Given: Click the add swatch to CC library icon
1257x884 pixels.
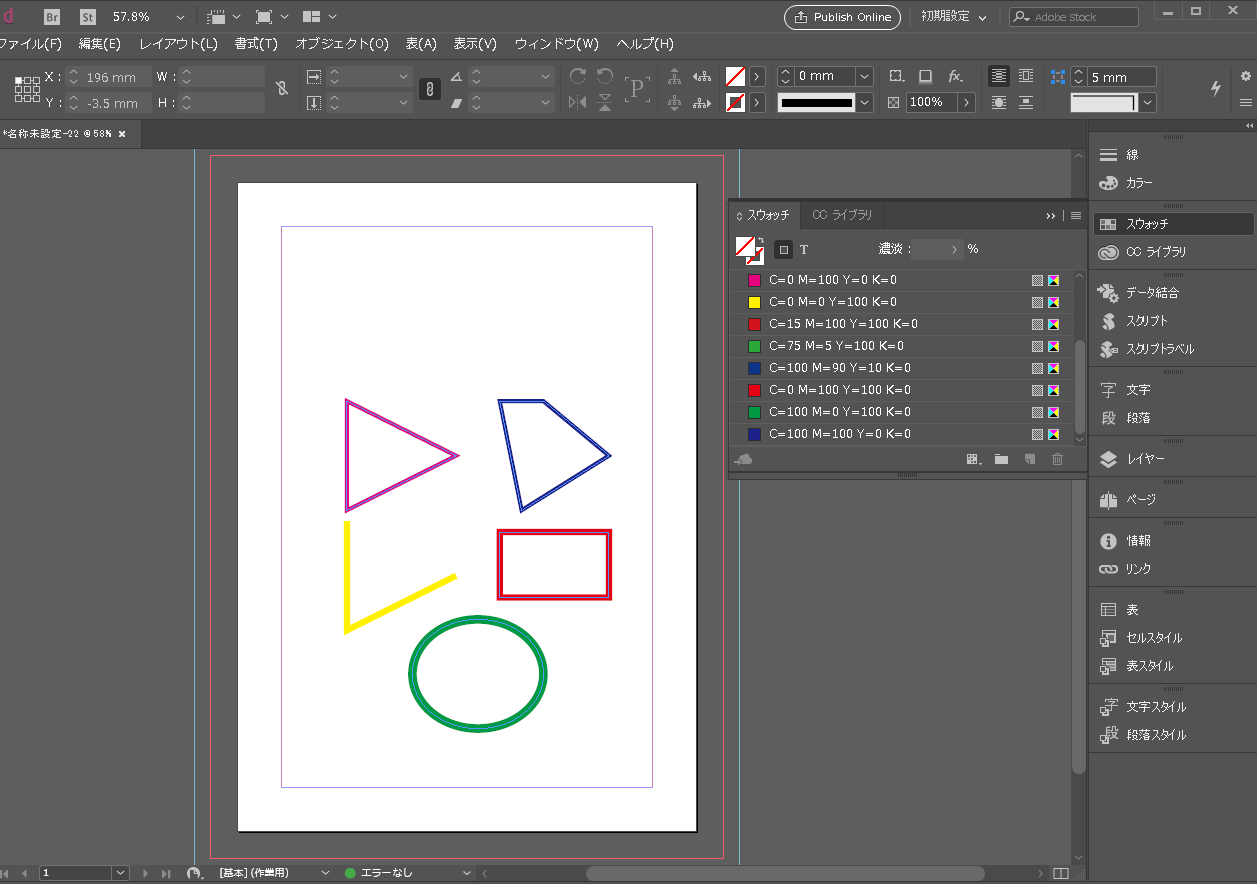Looking at the screenshot, I should click(x=743, y=459).
